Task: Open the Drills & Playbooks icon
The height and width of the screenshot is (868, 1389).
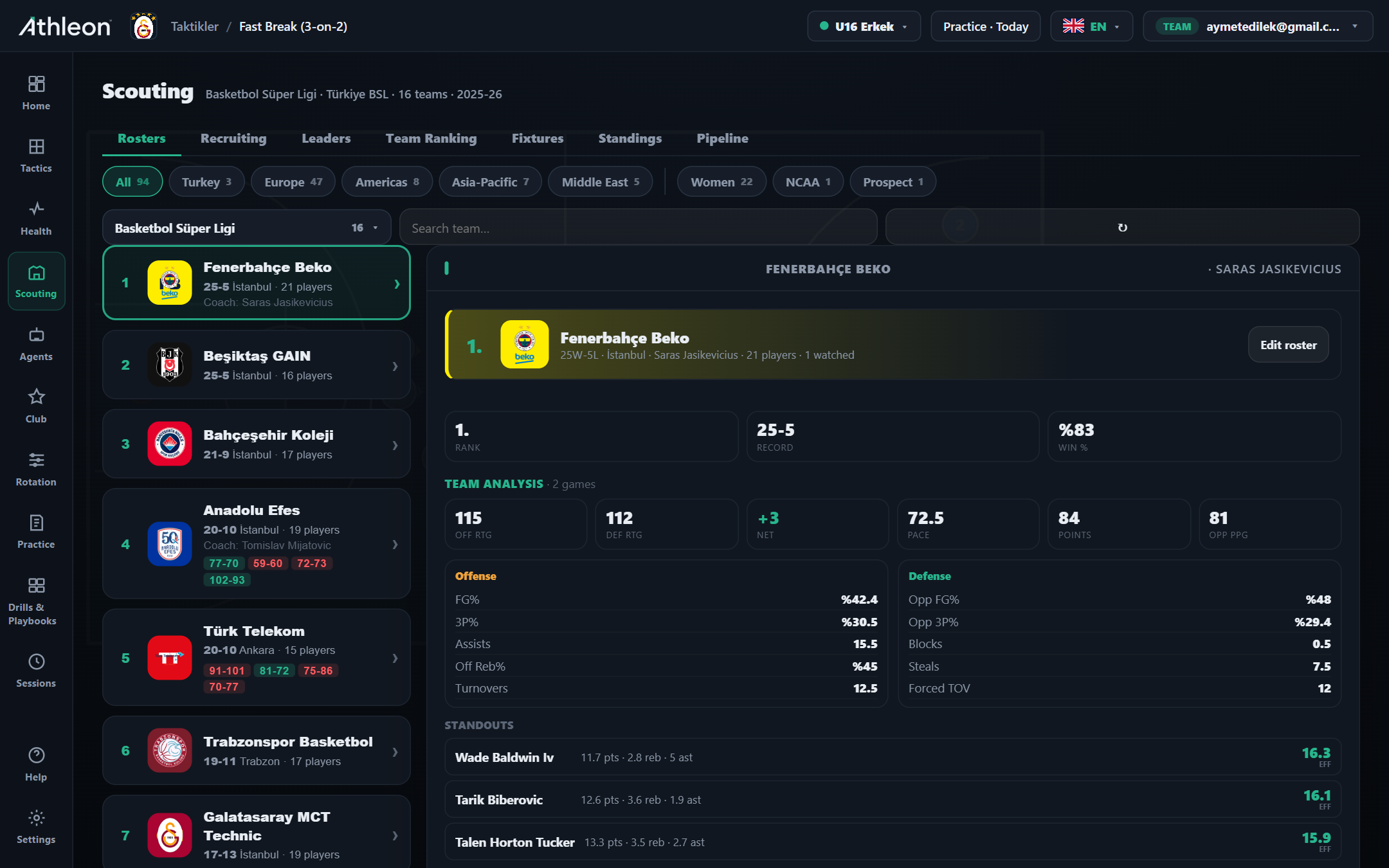Action: [x=36, y=585]
